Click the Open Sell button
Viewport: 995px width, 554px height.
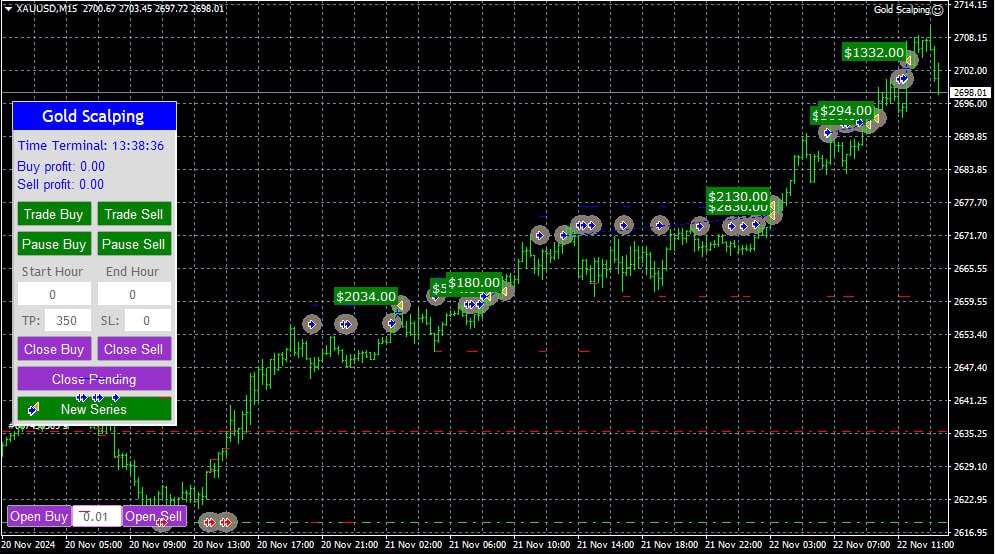[154, 516]
